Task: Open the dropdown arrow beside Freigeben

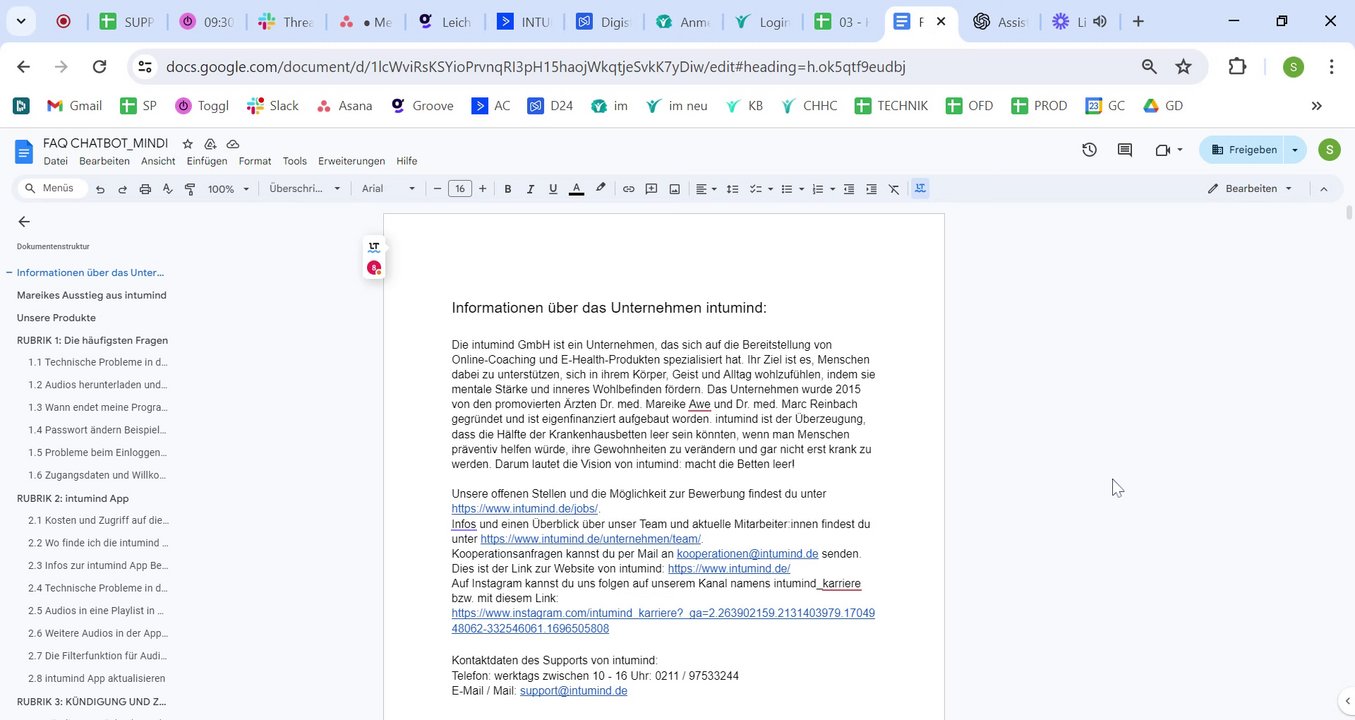Action: tap(1295, 150)
